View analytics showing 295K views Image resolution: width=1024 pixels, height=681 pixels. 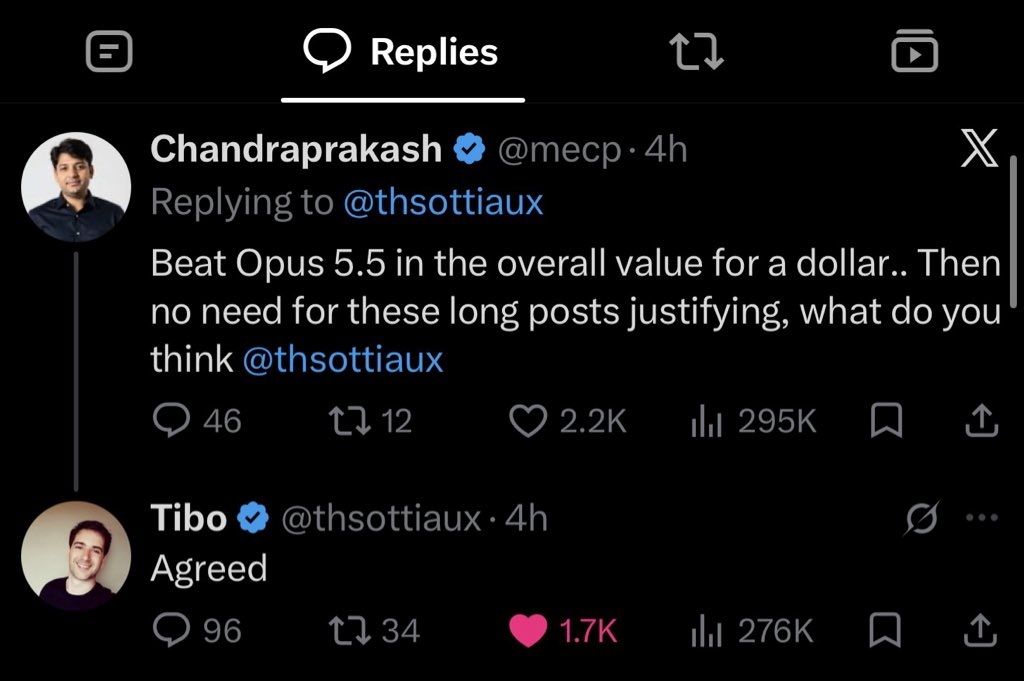click(x=754, y=421)
